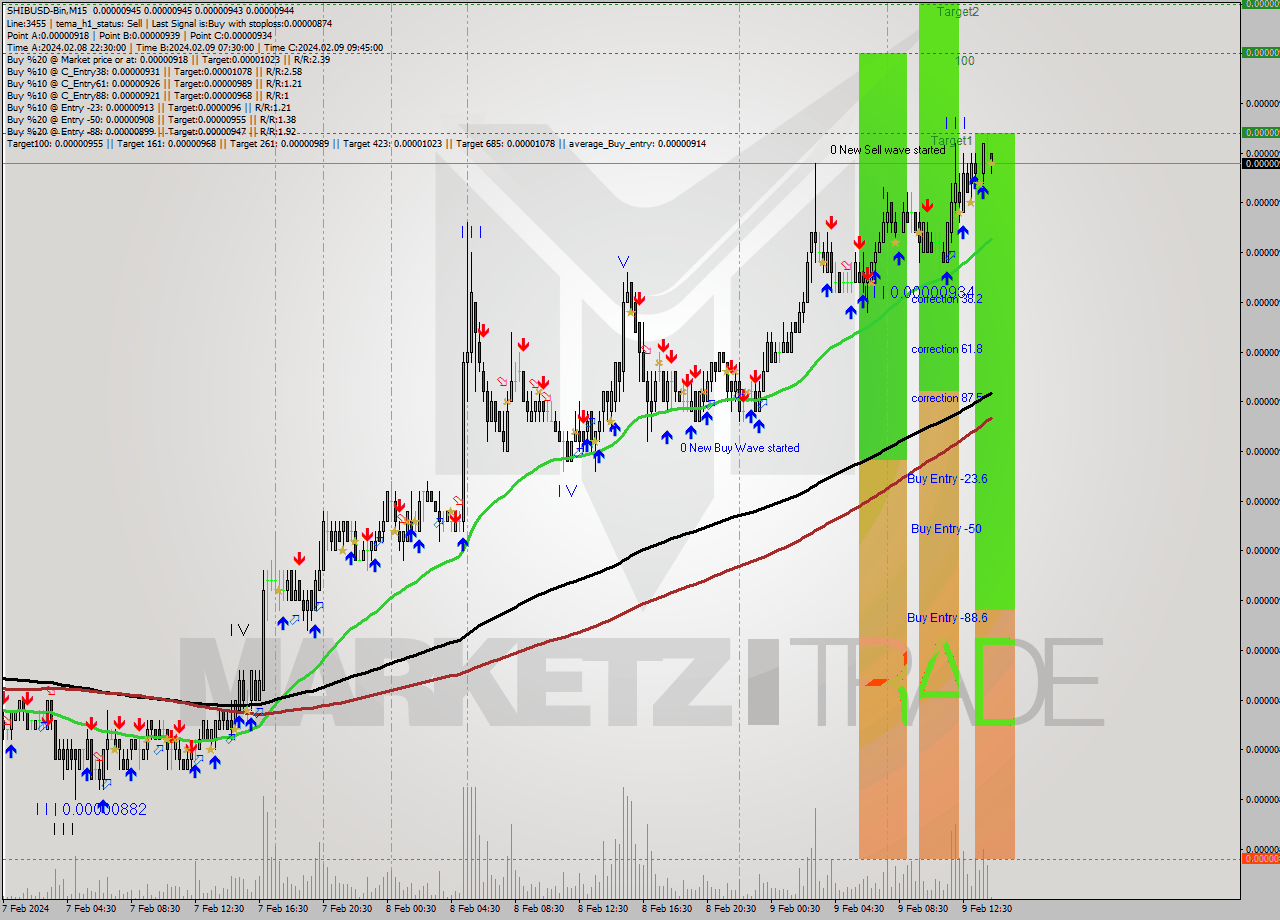Select the 'I I I 0.00000882' wave low label
This screenshot has width=1280, height=920.
coord(91,809)
